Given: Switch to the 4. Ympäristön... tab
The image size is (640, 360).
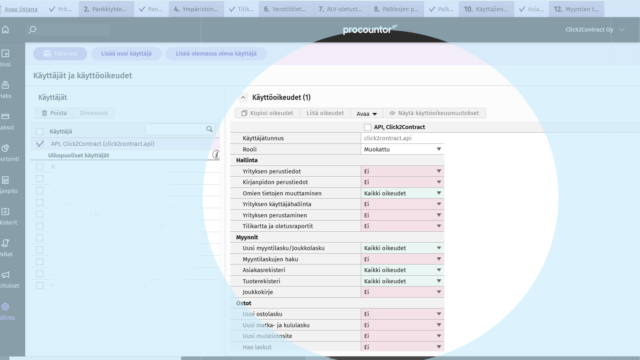Looking at the screenshot, I should [x=196, y=9].
